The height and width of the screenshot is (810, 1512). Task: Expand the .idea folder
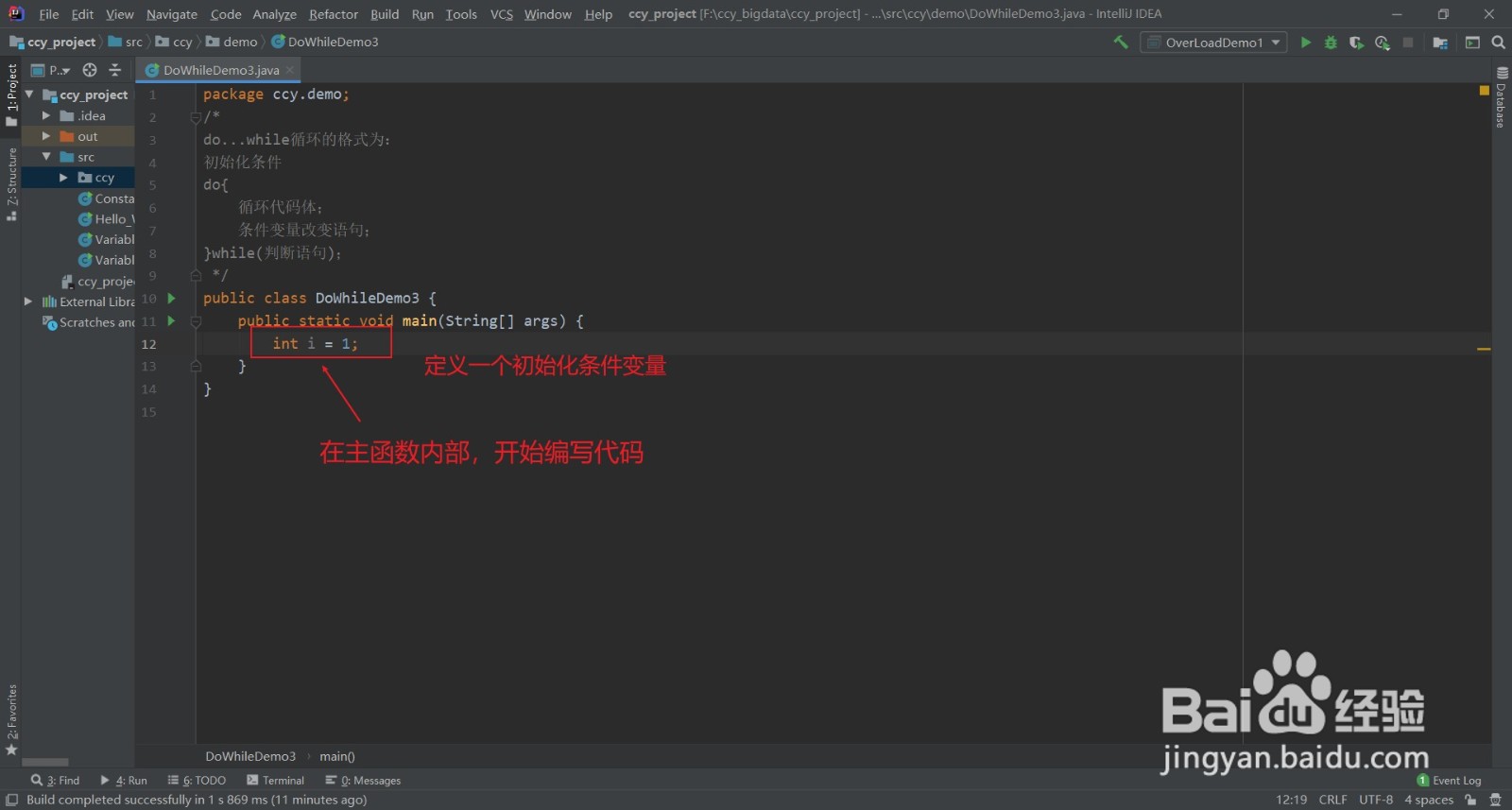coord(46,116)
